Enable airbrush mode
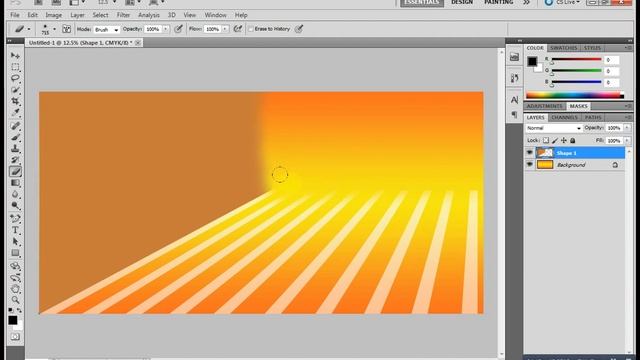 (x=238, y=29)
